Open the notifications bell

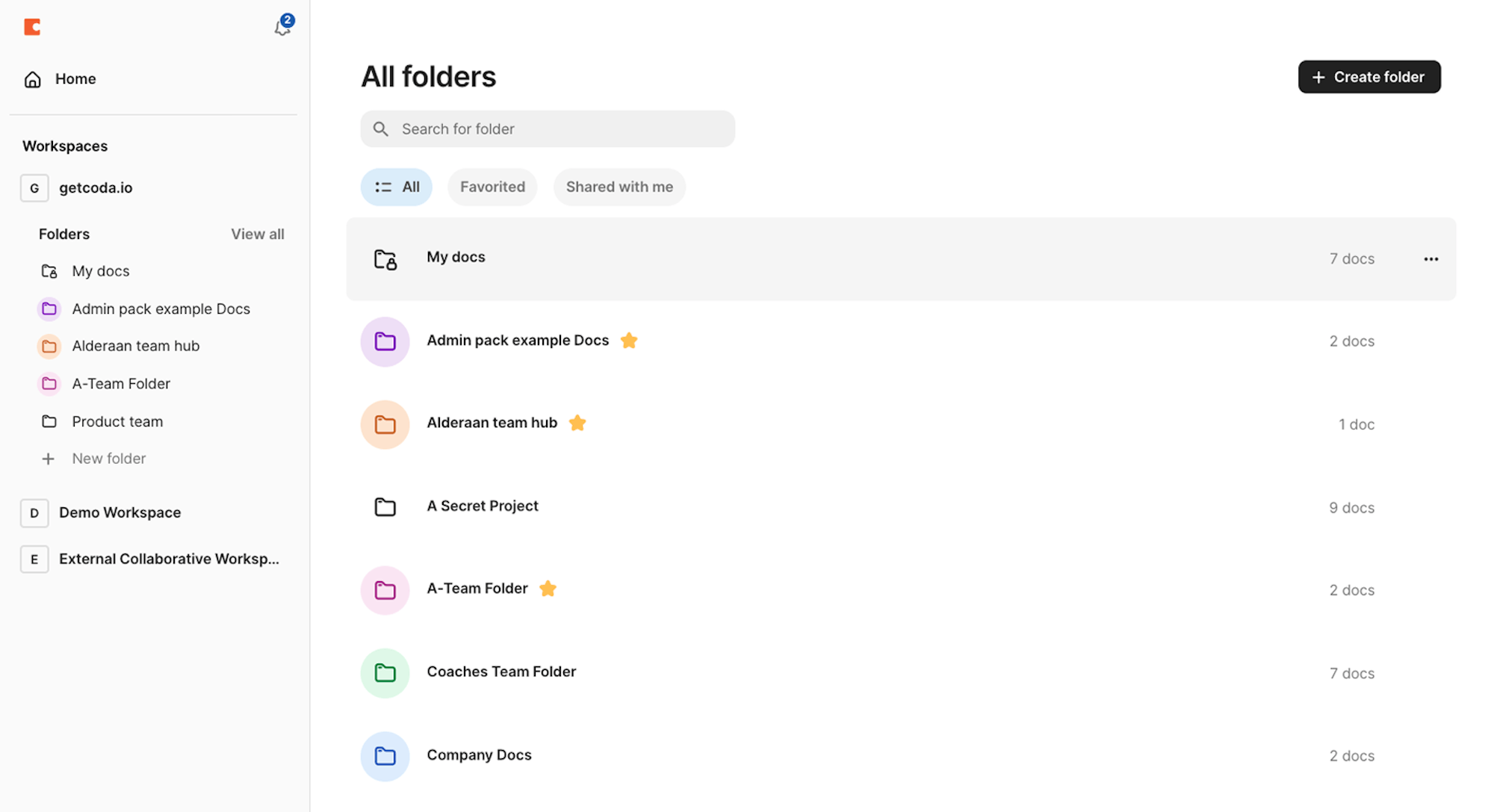282,28
